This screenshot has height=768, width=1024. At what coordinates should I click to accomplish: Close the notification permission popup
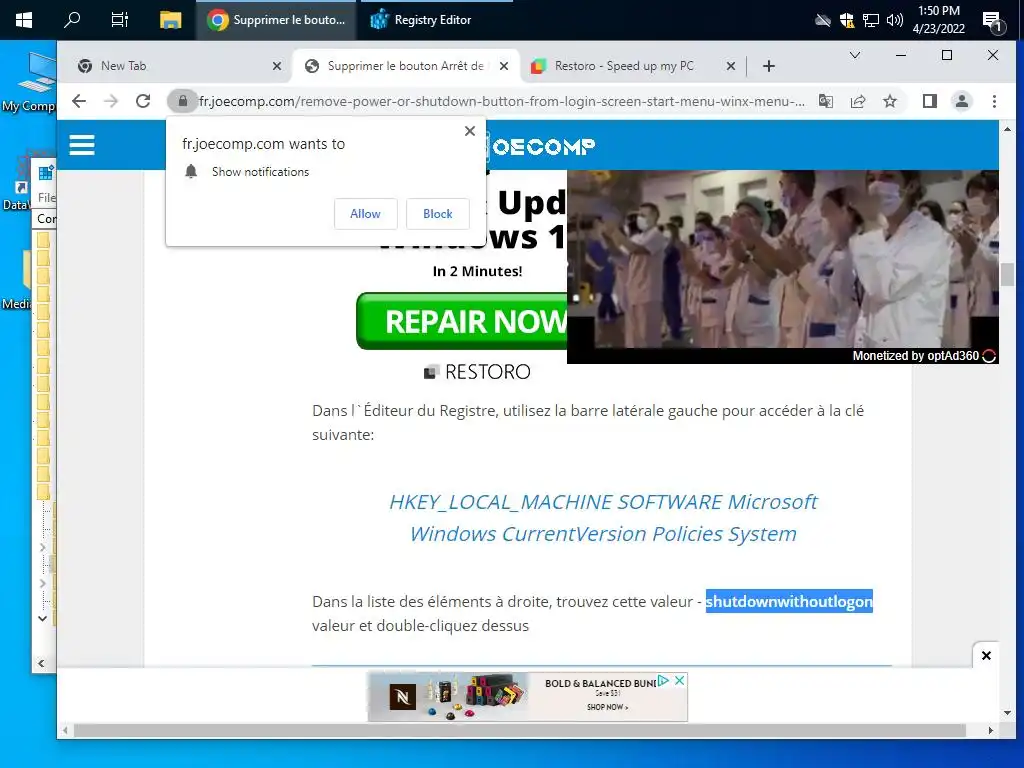tap(470, 131)
